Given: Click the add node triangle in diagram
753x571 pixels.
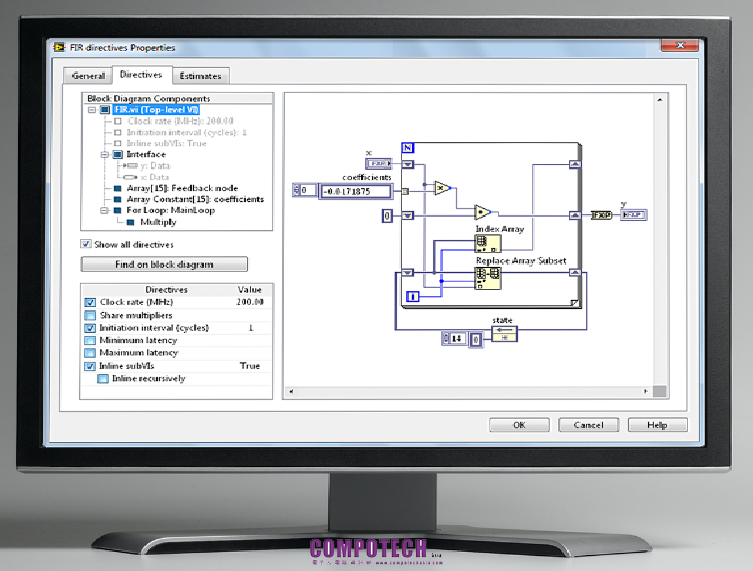Looking at the screenshot, I should (x=483, y=213).
